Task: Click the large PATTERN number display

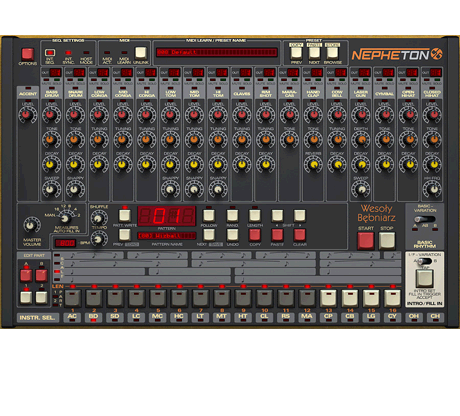Action: [x=167, y=216]
